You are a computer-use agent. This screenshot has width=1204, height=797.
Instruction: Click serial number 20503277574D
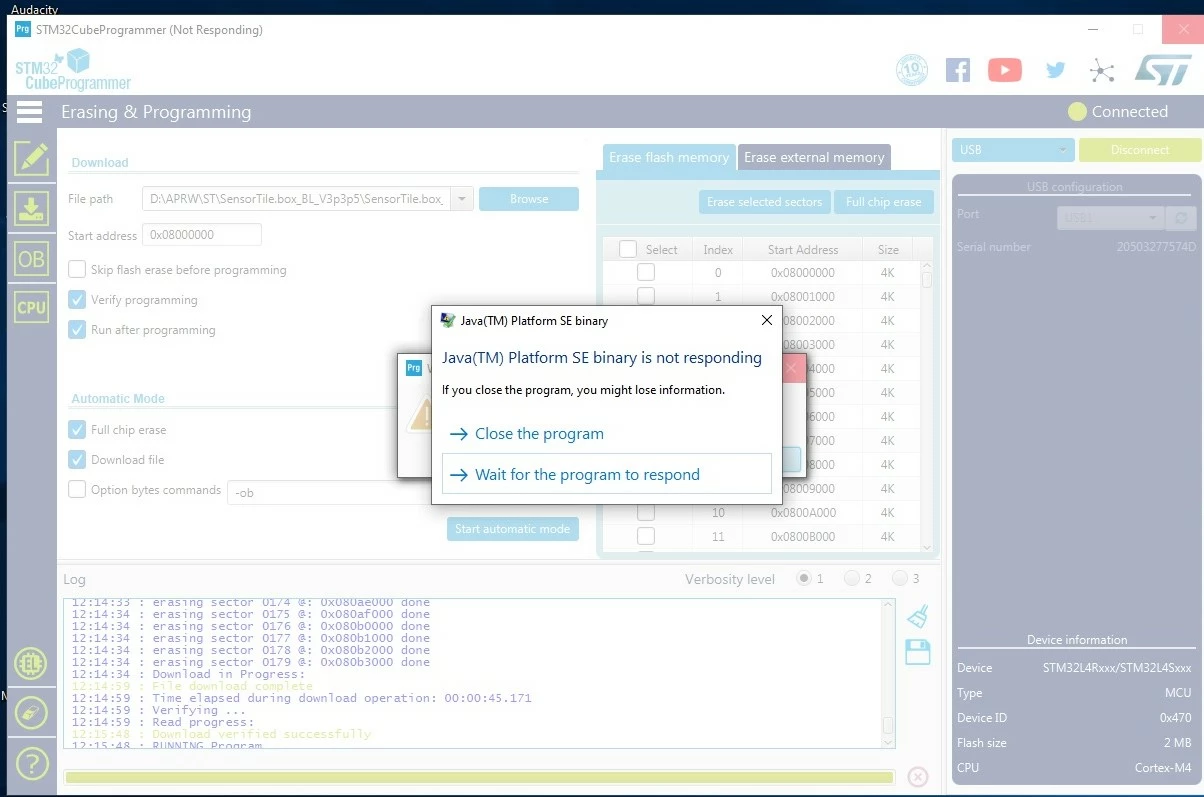1156,247
